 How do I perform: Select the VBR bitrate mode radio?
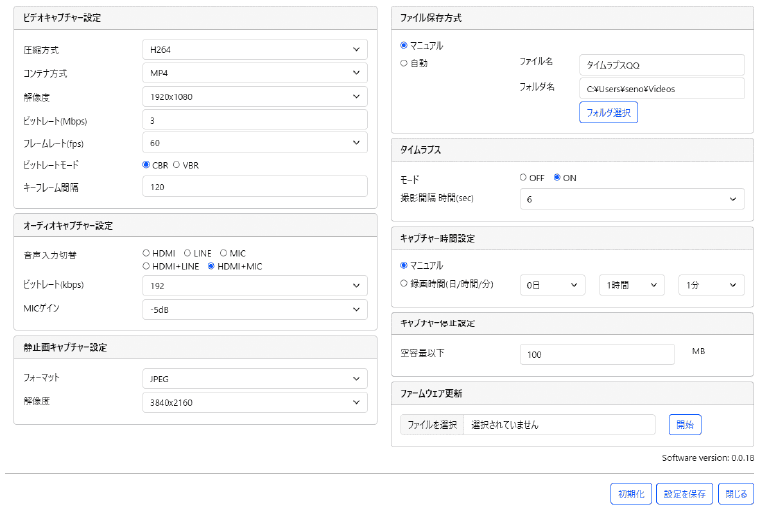176,165
